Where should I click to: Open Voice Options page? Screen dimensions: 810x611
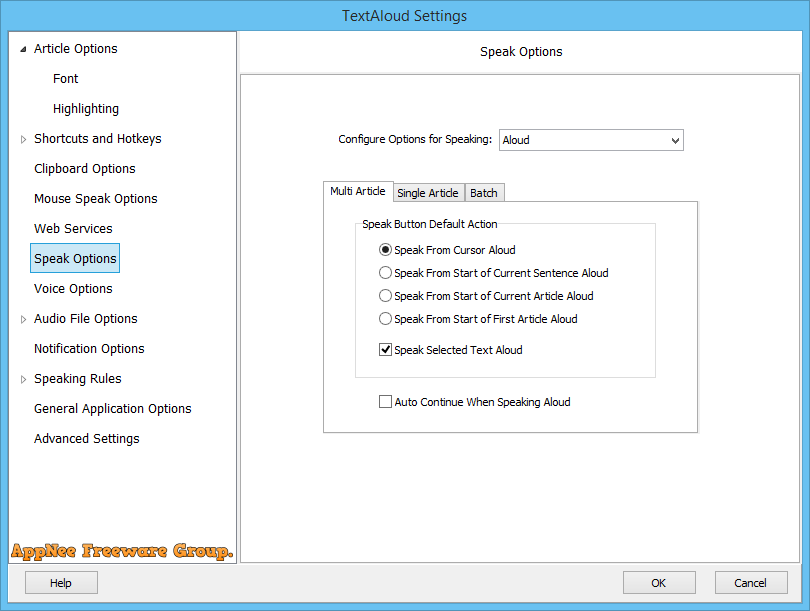click(73, 288)
